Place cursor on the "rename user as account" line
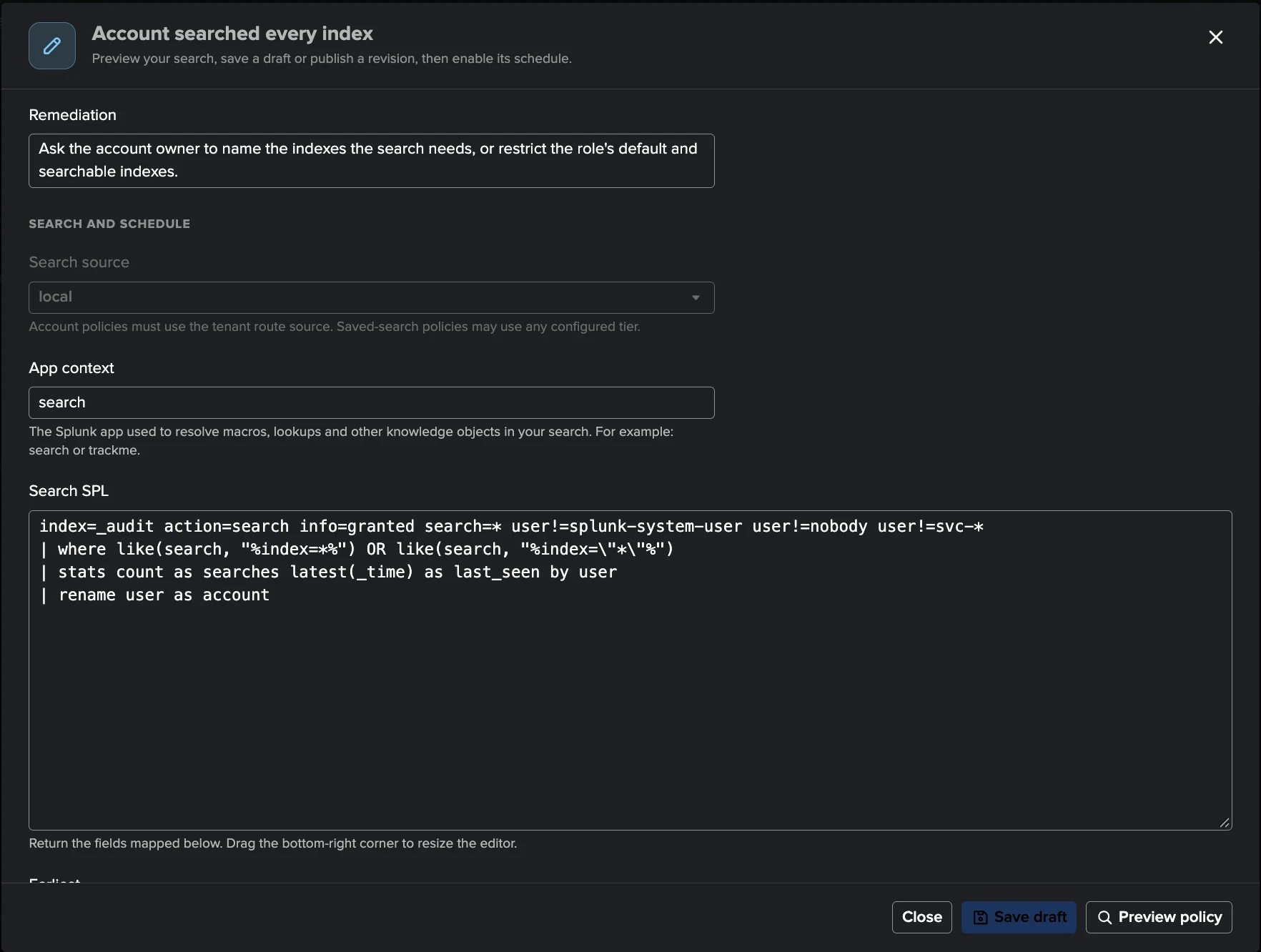This screenshot has width=1261, height=952. pos(164,595)
